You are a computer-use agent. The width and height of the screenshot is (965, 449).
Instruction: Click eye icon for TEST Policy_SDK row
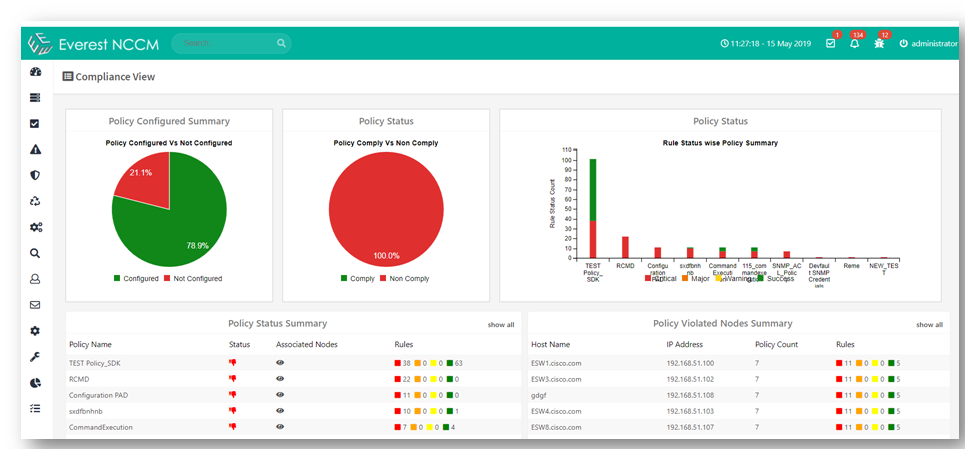(x=280, y=363)
